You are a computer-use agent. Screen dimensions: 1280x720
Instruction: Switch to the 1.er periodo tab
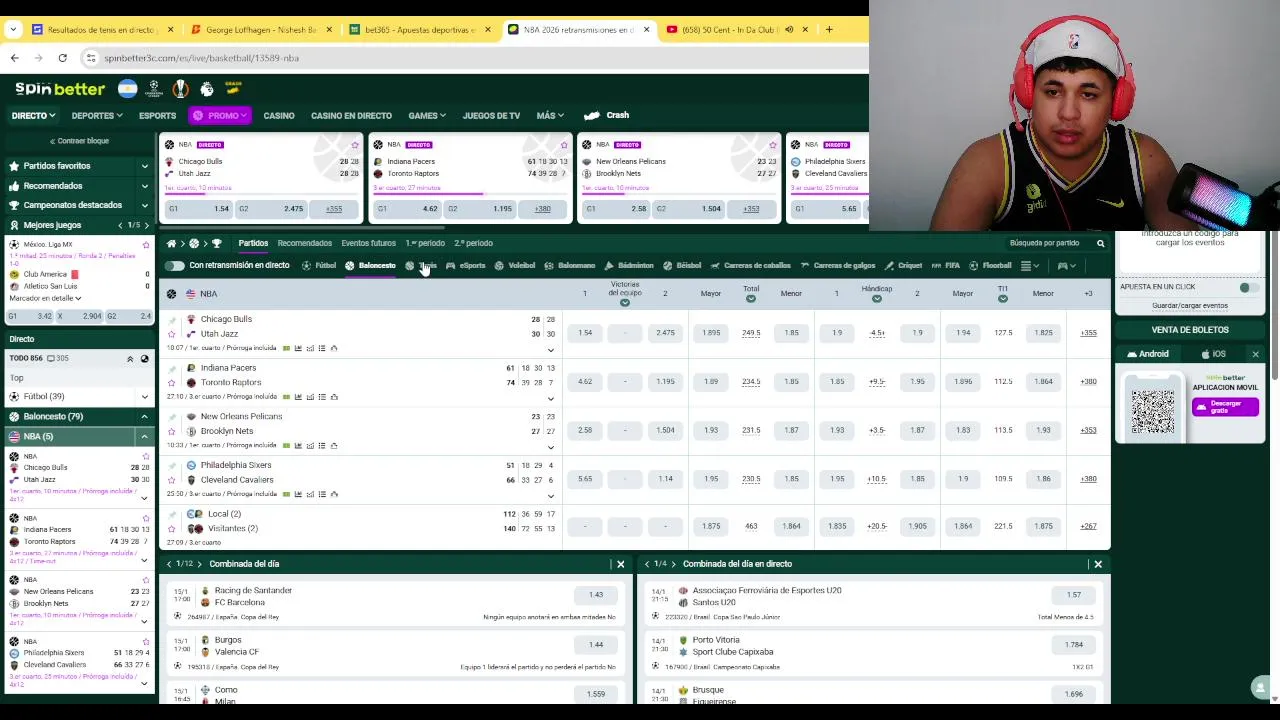pyautogui.click(x=425, y=243)
